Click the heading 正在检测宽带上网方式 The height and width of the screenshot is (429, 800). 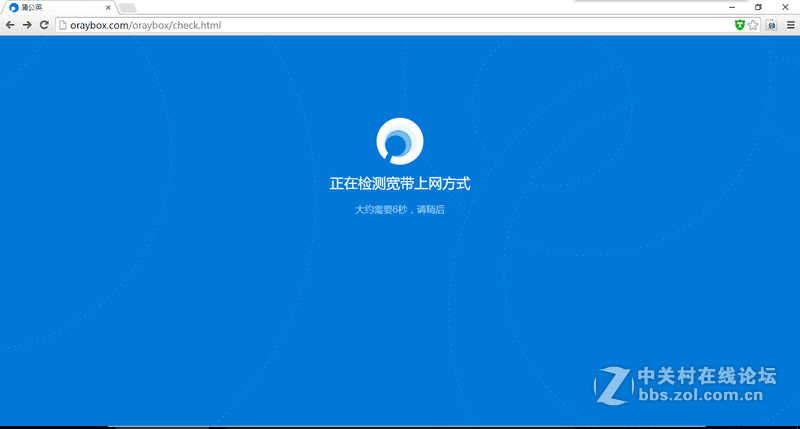399,184
